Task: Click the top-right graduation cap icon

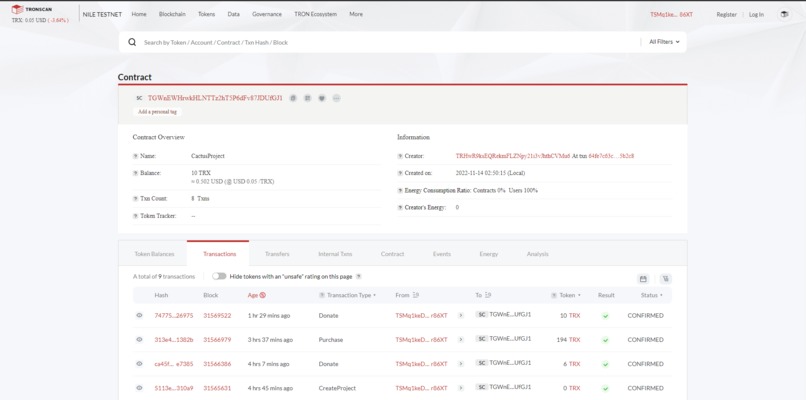Action: [x=784, y=14]
